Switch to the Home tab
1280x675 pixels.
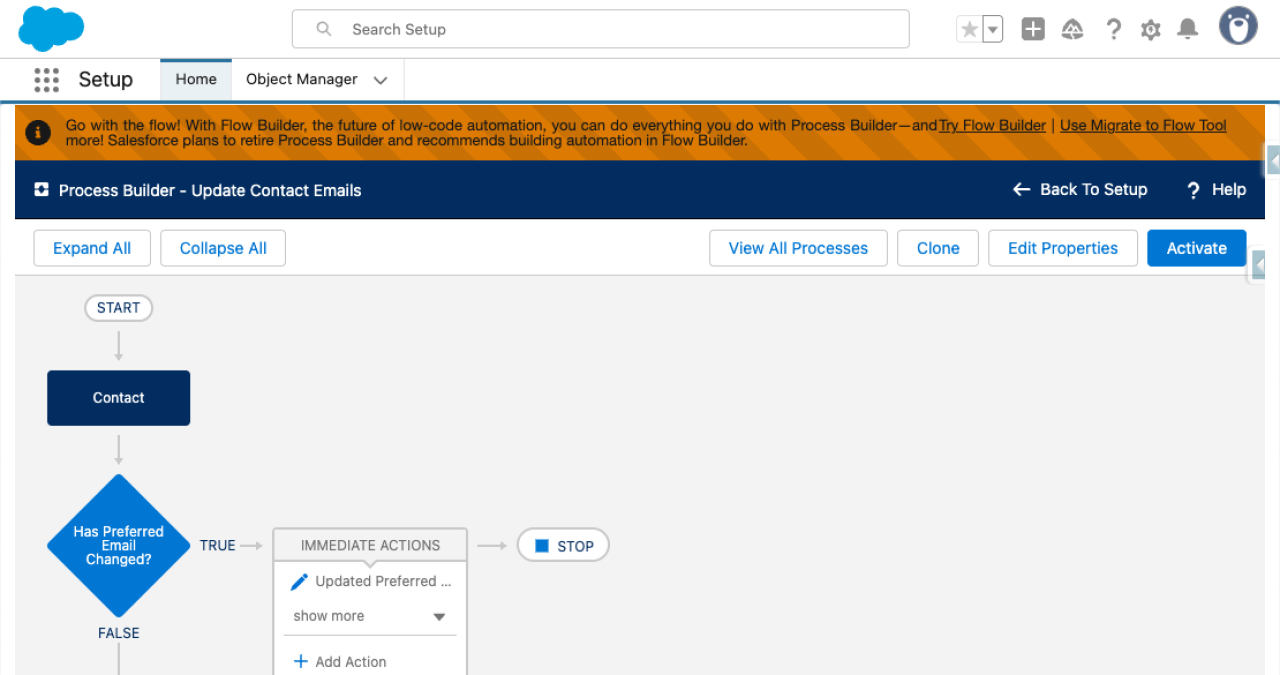pos(195,79)
